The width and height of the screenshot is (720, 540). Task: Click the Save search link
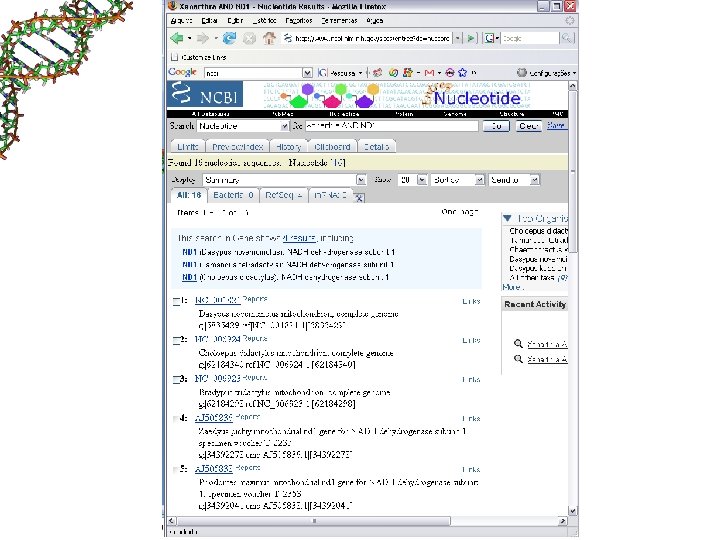point(556,125)
